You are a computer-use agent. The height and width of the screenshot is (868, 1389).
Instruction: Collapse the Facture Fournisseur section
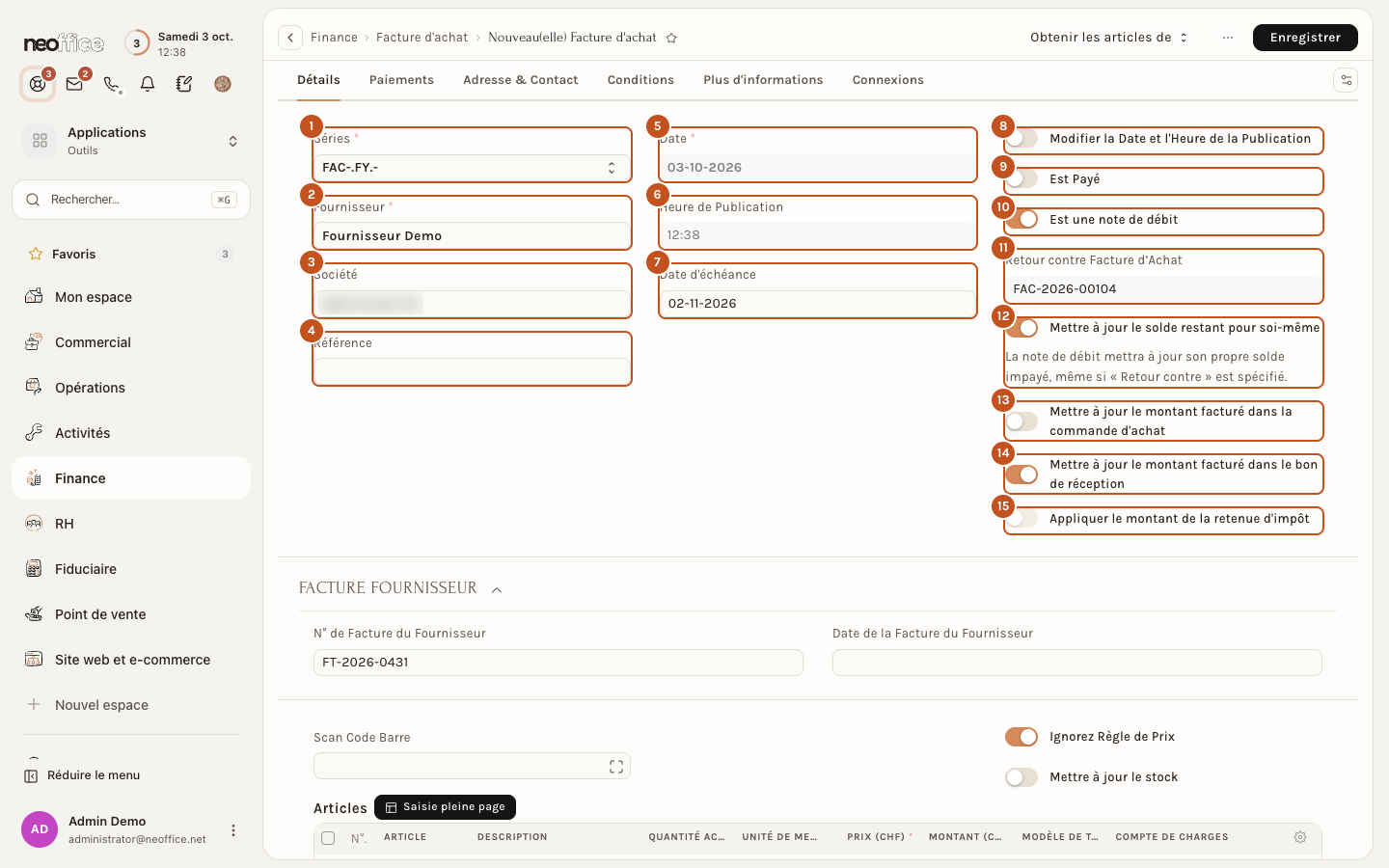click(497, 589)
